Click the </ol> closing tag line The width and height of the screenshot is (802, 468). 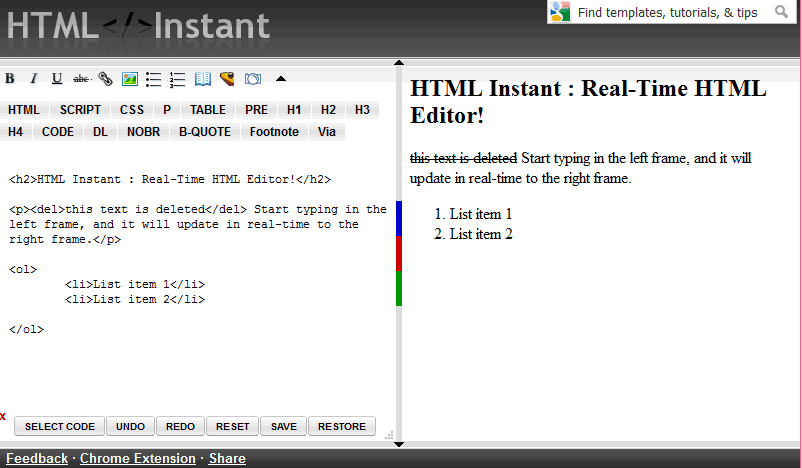pos(27,329)
